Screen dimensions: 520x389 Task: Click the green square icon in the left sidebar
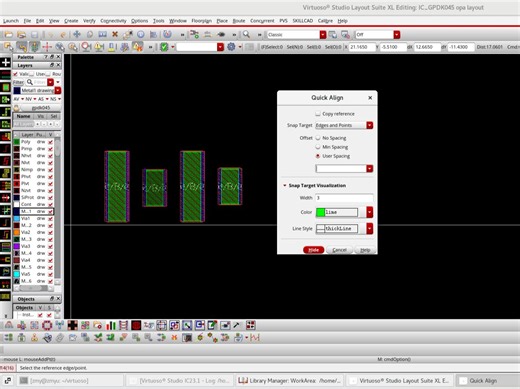pyautogui.click(x=6, y=87)
